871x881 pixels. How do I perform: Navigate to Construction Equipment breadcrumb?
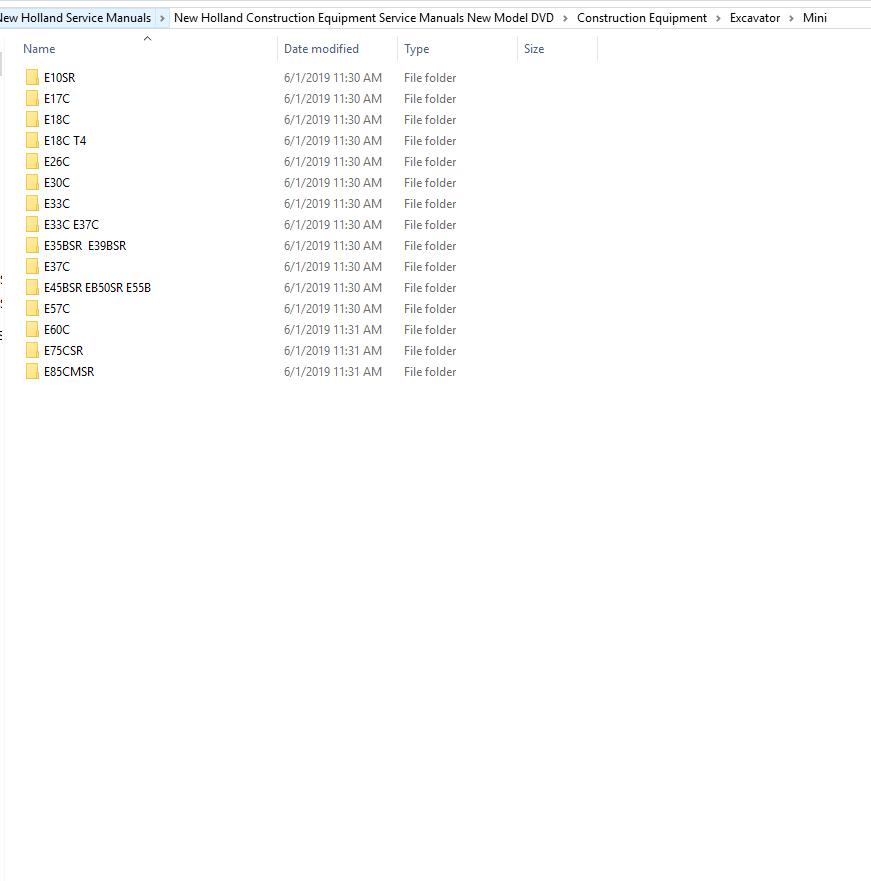click(x=642, y=18)
